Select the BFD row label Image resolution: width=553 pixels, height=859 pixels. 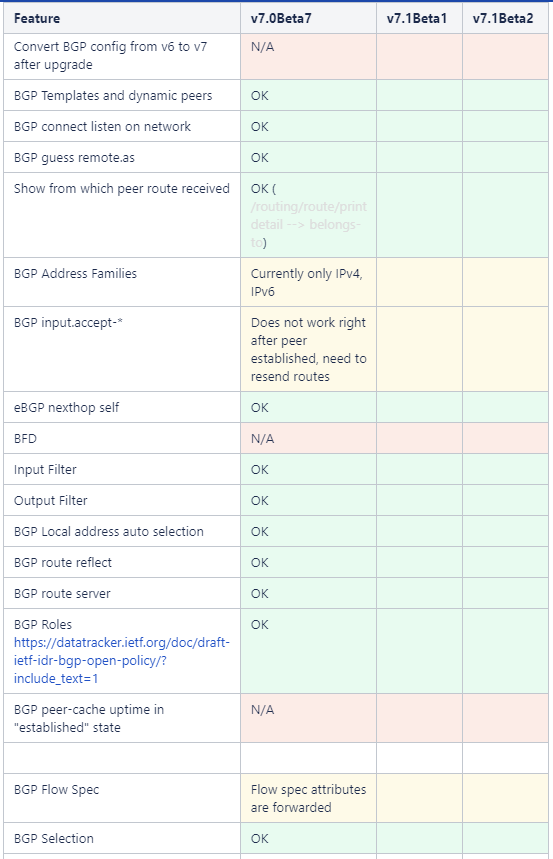pos(25,438)
